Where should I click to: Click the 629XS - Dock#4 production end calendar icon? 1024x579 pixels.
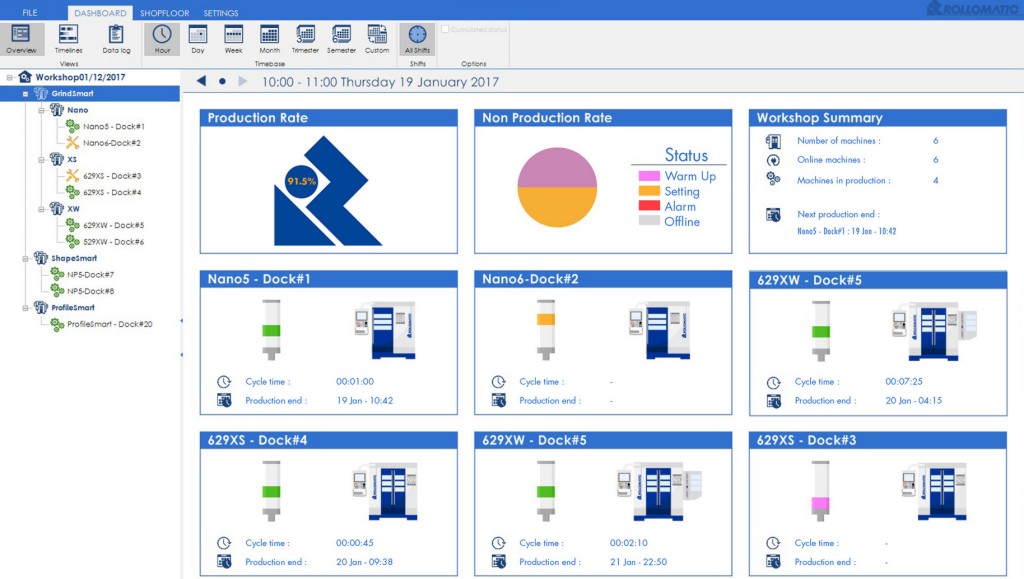click(x=224, y=561)
